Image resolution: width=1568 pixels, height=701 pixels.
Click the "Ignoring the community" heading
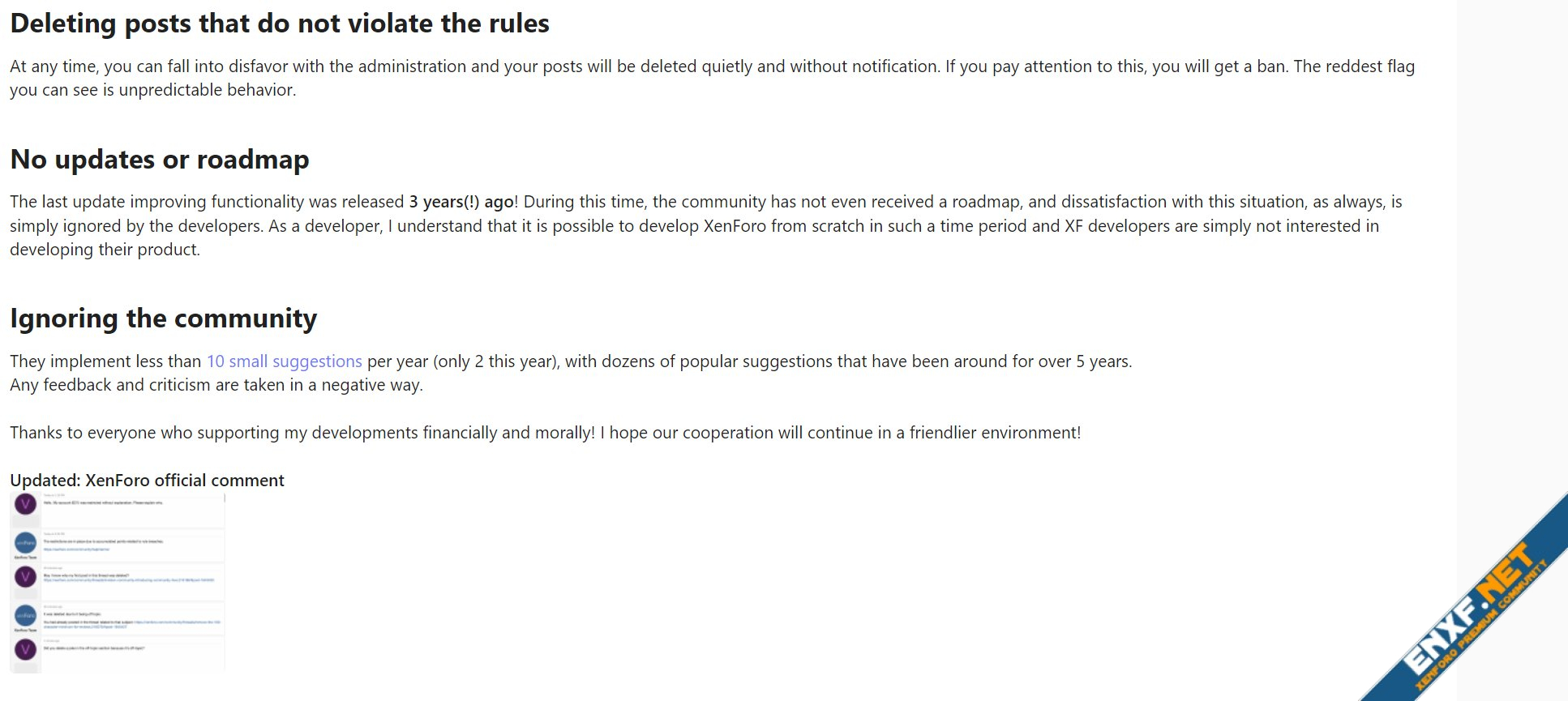163,318
